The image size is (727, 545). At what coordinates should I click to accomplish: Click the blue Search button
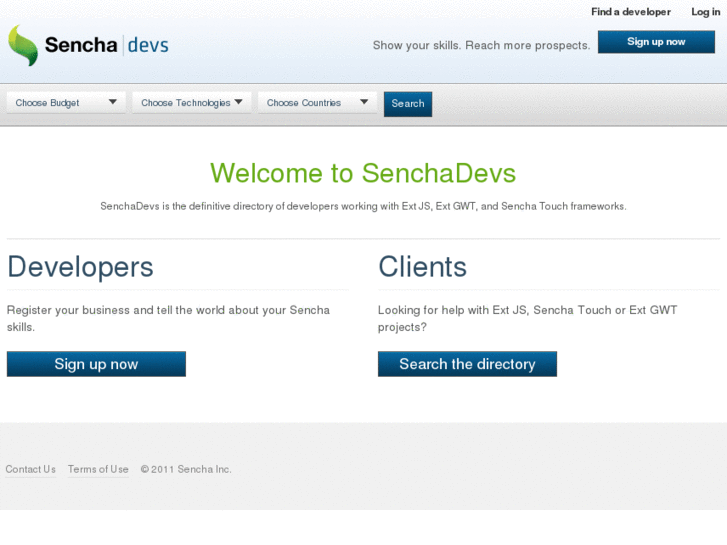[x=408, y=104]
